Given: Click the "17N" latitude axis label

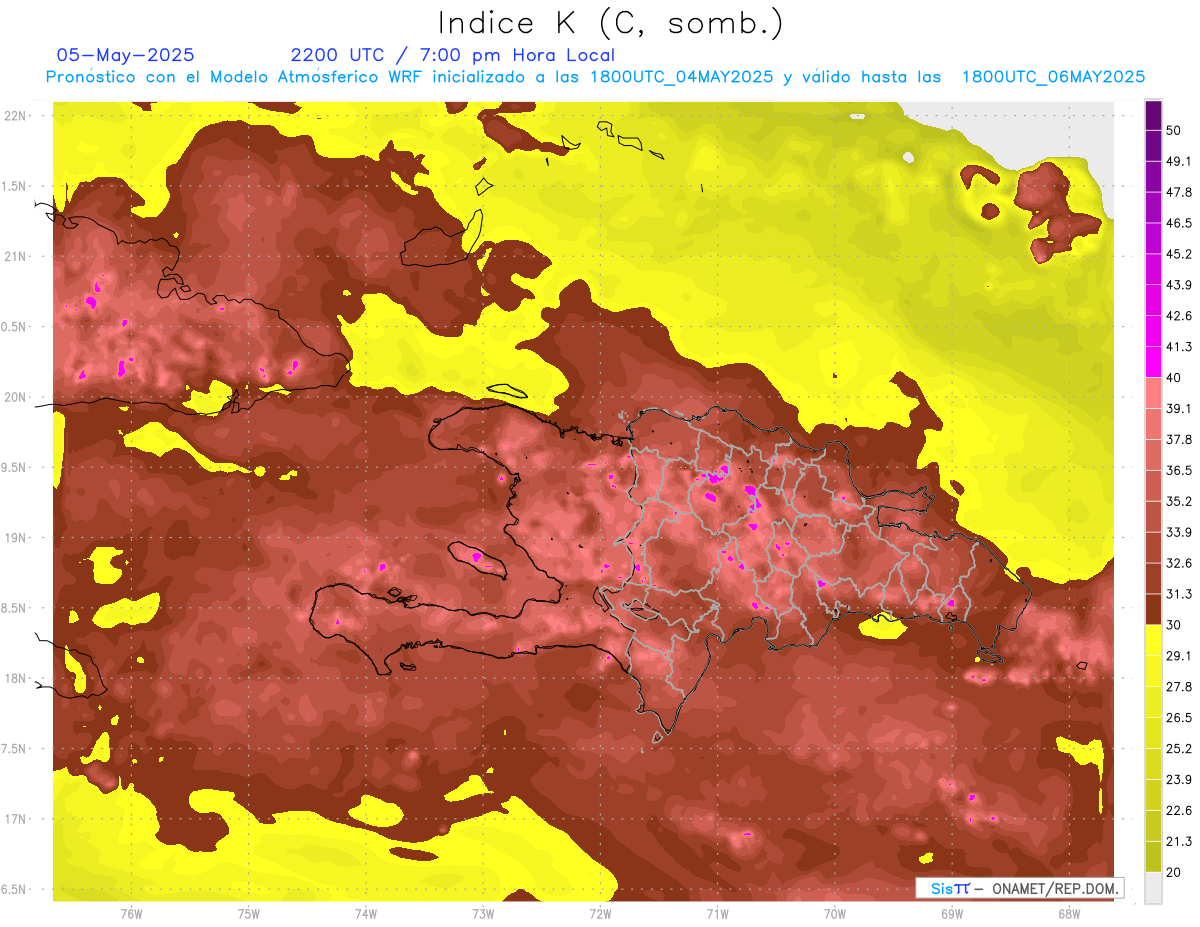Looking at the screenshot, I should 15,819.
